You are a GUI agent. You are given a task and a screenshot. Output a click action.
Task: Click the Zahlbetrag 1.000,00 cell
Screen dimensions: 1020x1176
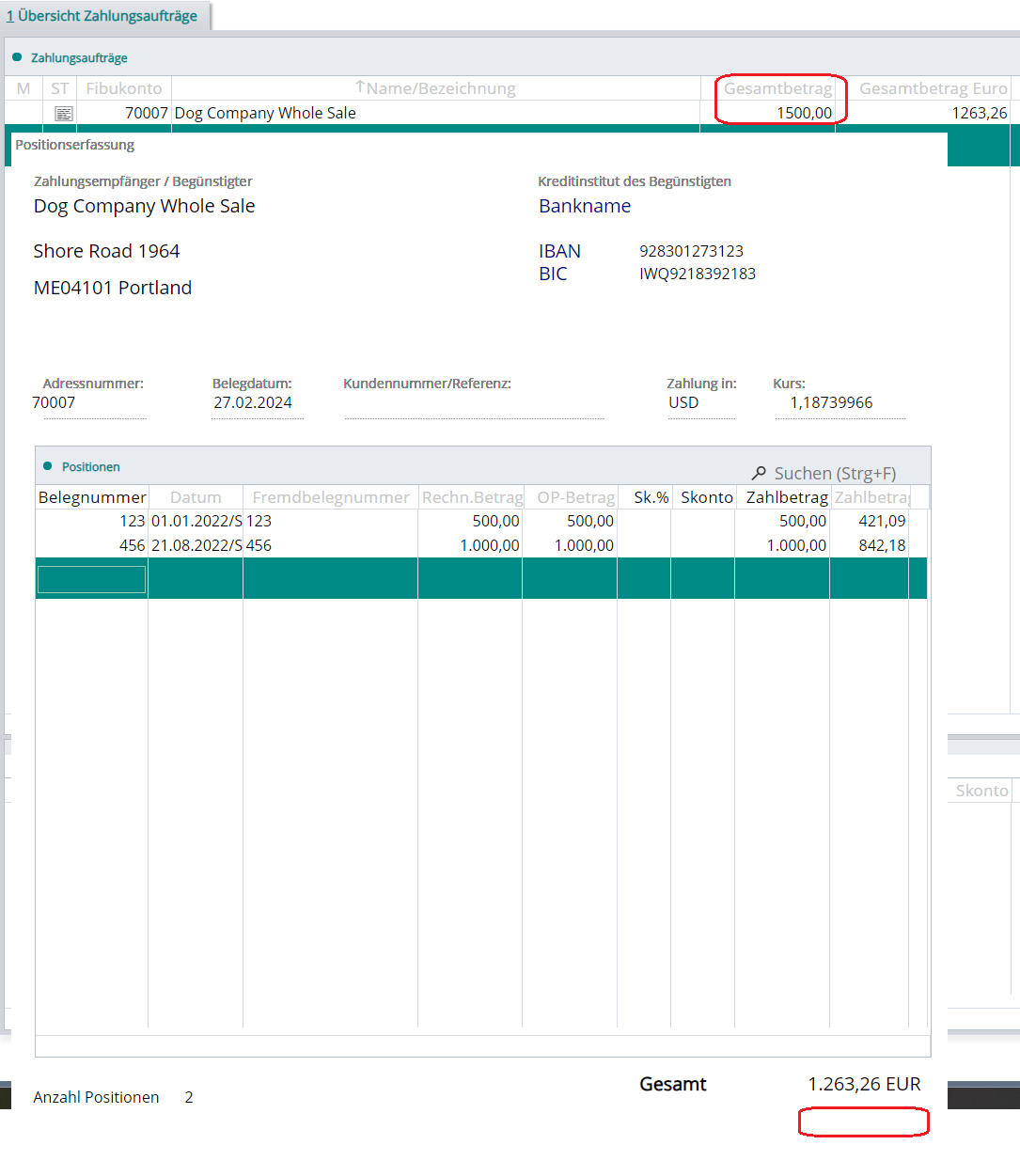pos(783,545)
